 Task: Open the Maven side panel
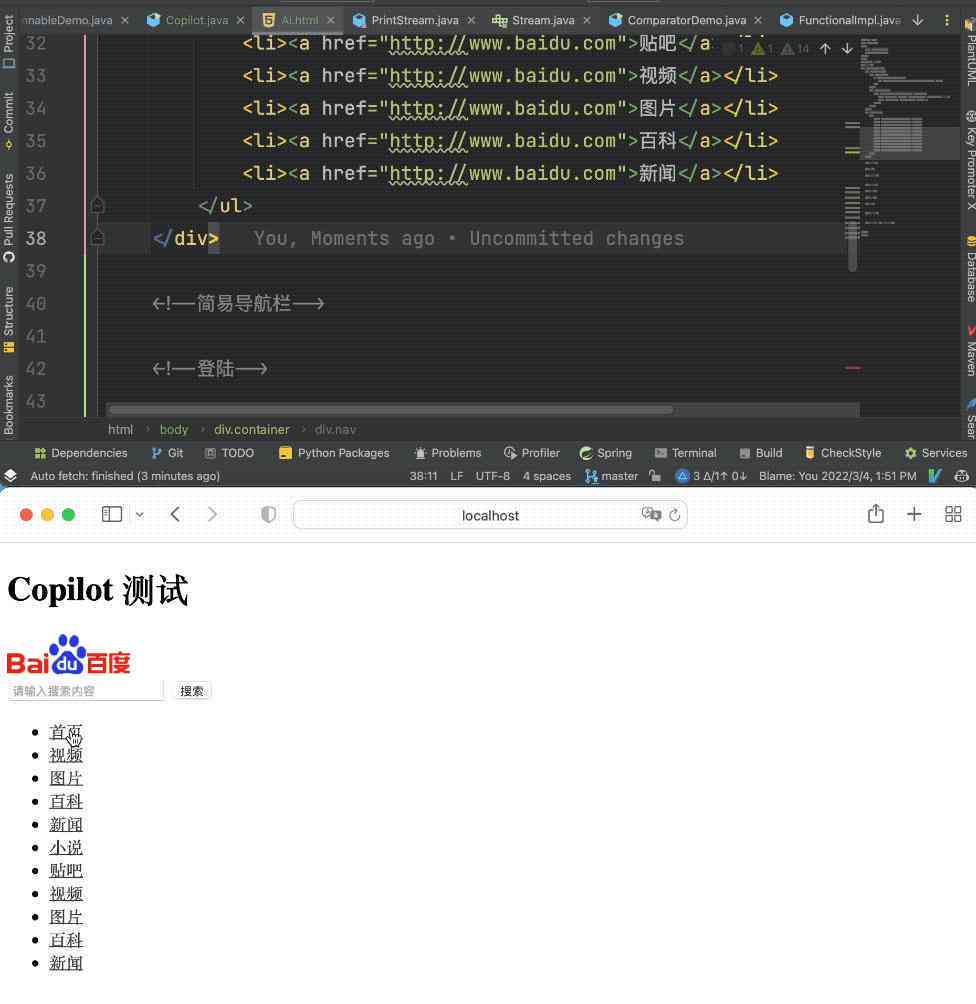pos(970,351)
